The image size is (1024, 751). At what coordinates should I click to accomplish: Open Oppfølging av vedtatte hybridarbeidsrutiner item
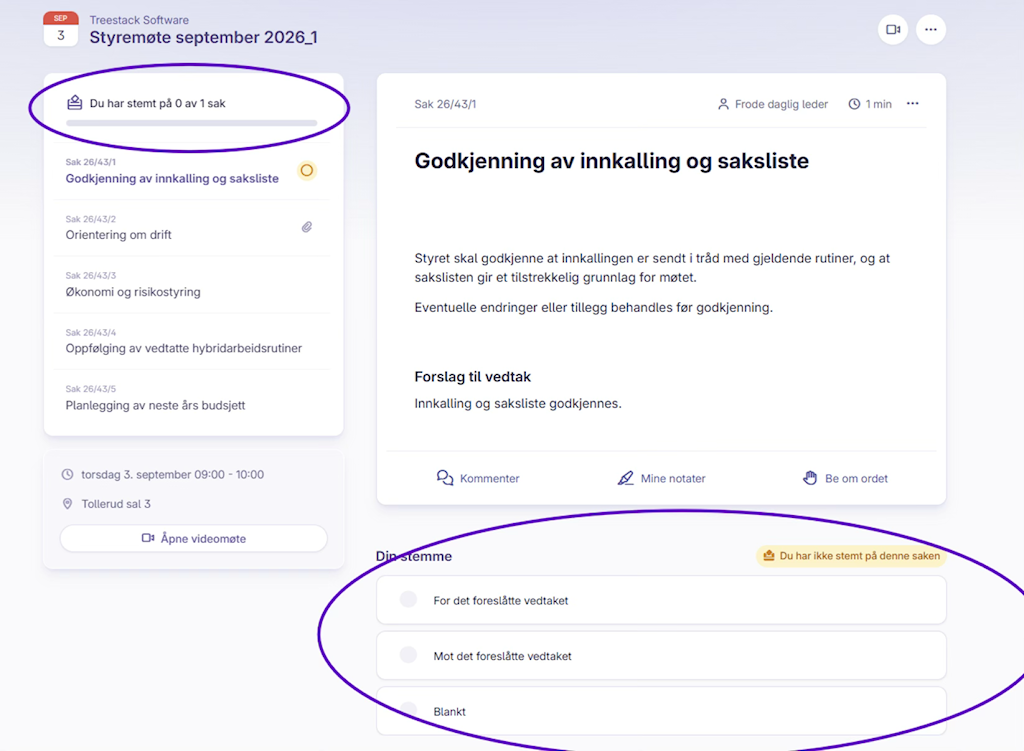193,342
